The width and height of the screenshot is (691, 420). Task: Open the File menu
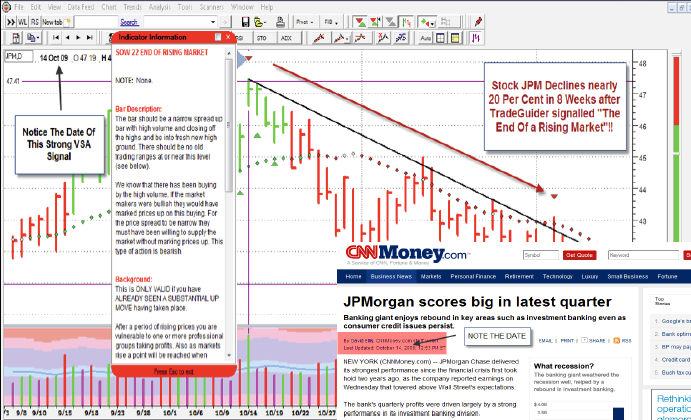[x=19, y=7]
